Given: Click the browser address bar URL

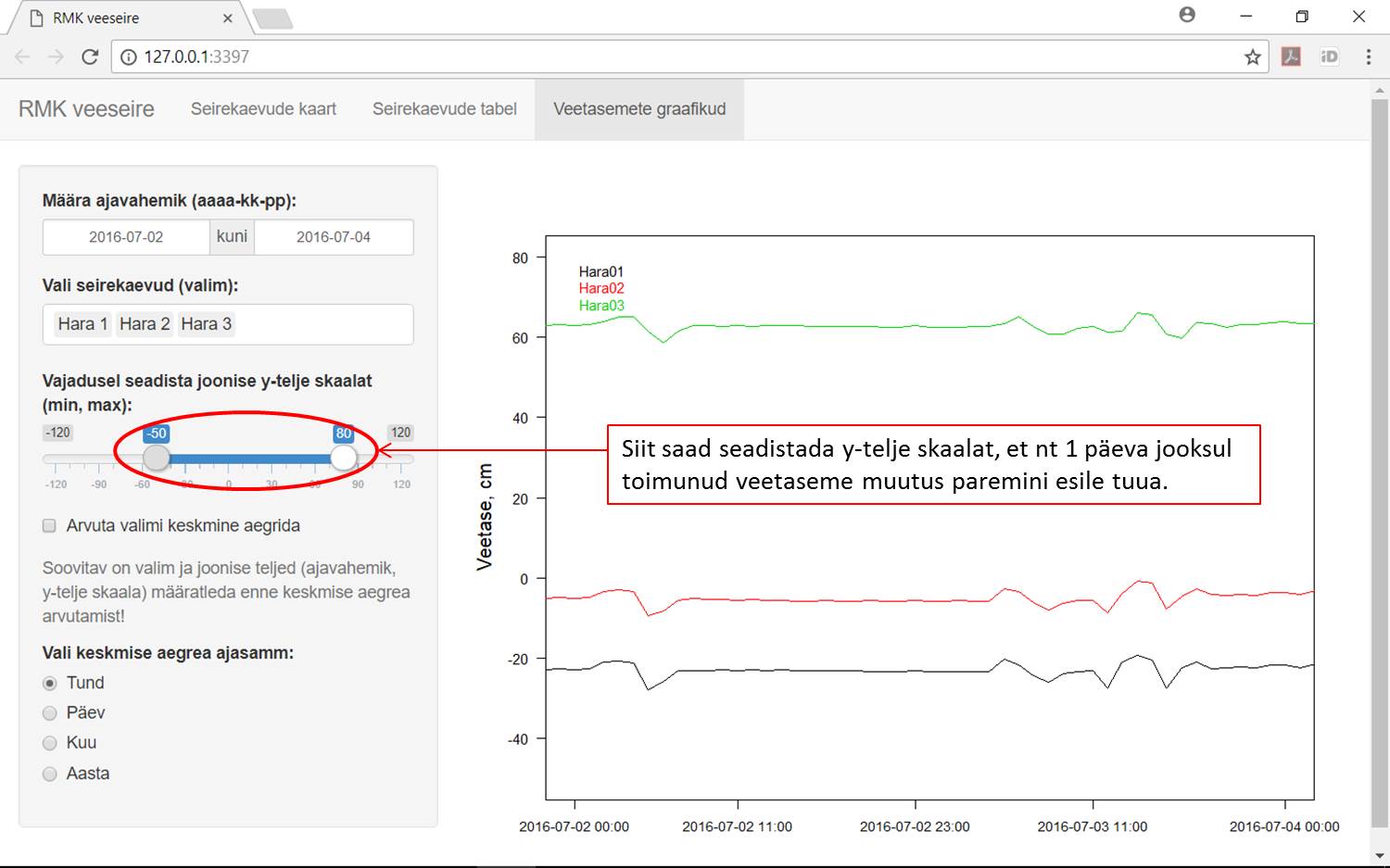Looking at the screenshot, I should point(649,57).
